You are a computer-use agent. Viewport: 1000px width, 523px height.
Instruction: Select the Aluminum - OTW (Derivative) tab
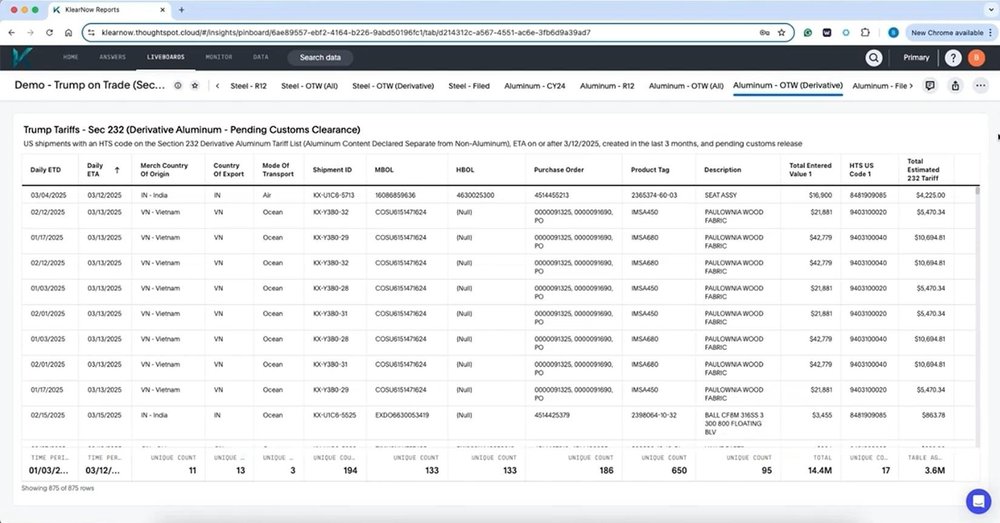click(x=788, y=85)
